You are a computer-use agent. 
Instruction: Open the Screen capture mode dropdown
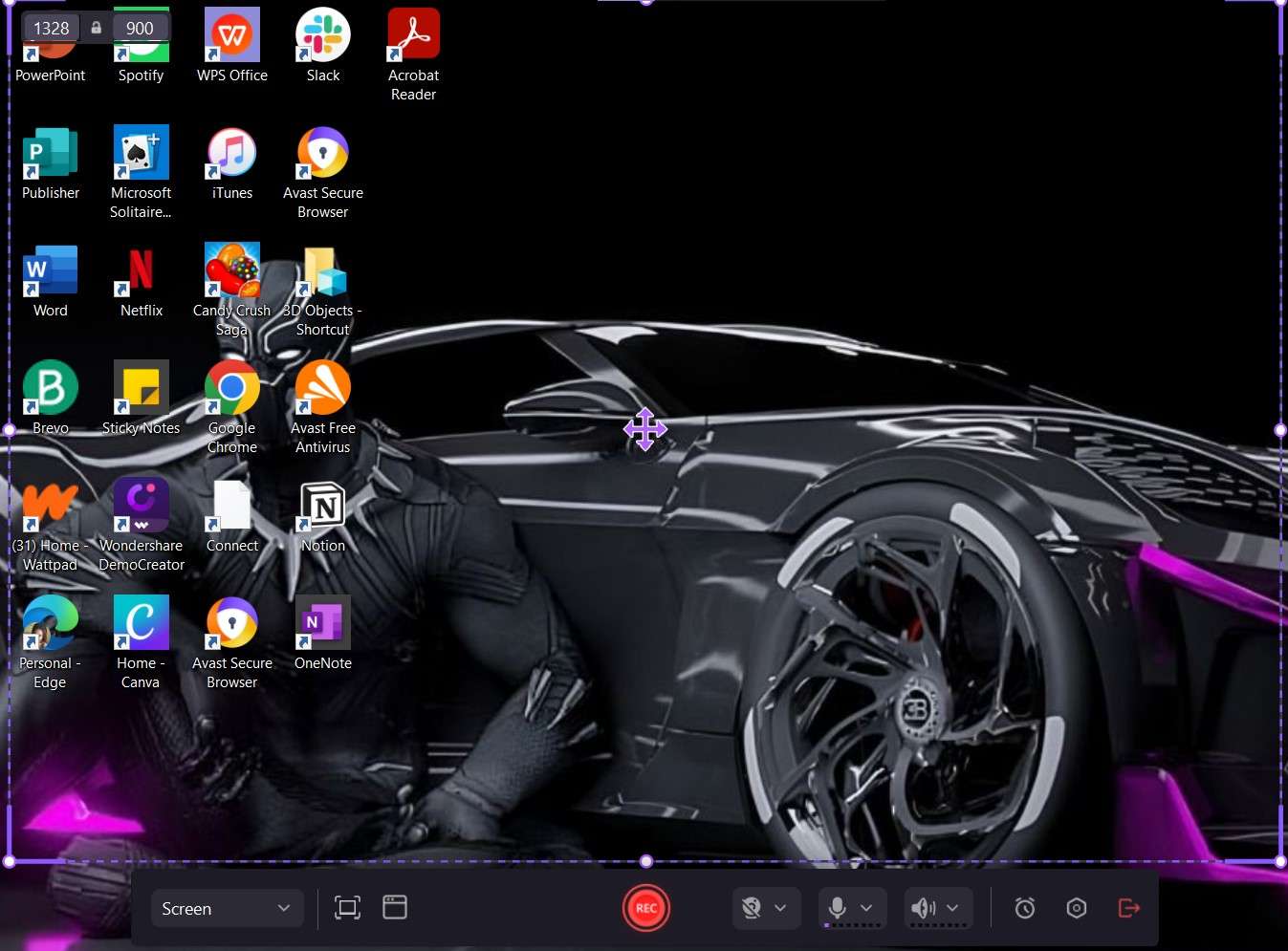[x=228, y=908]
